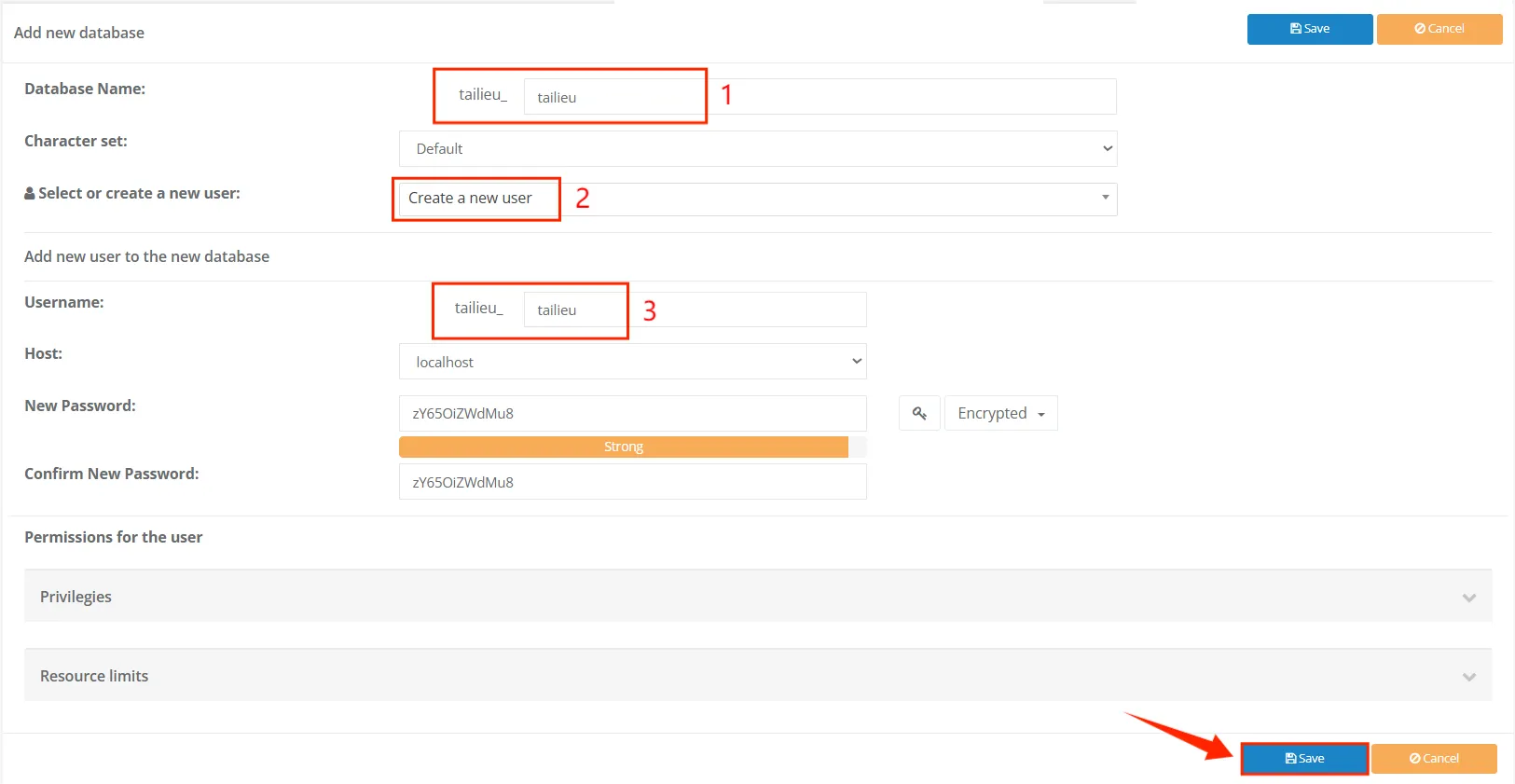Click the 'tailieu_' prefix beside Username
The width and height of the screenshot is (1515, 784).
478,308
